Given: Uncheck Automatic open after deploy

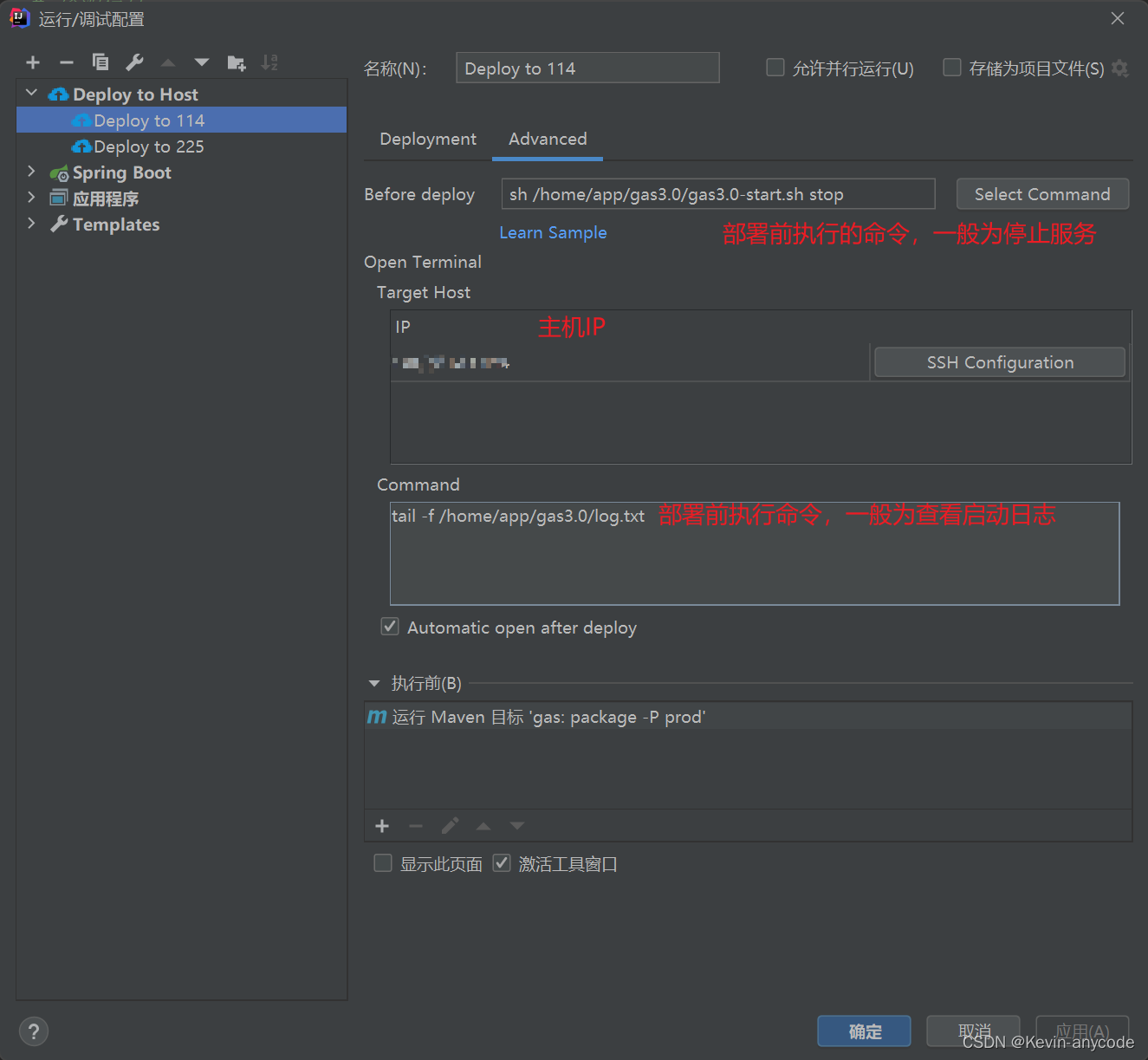Looking at the screenshot, I should (x=390, y=627).
